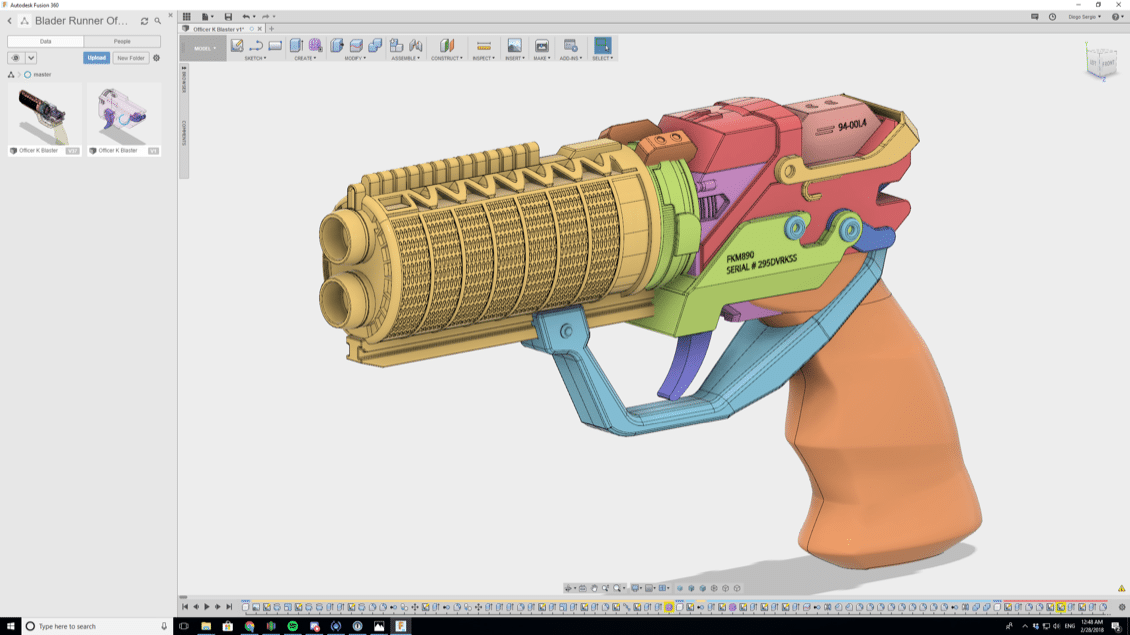The image size is (1130, 635).
Task: Select the Fillet tool
Action: (x=356, y=45)
